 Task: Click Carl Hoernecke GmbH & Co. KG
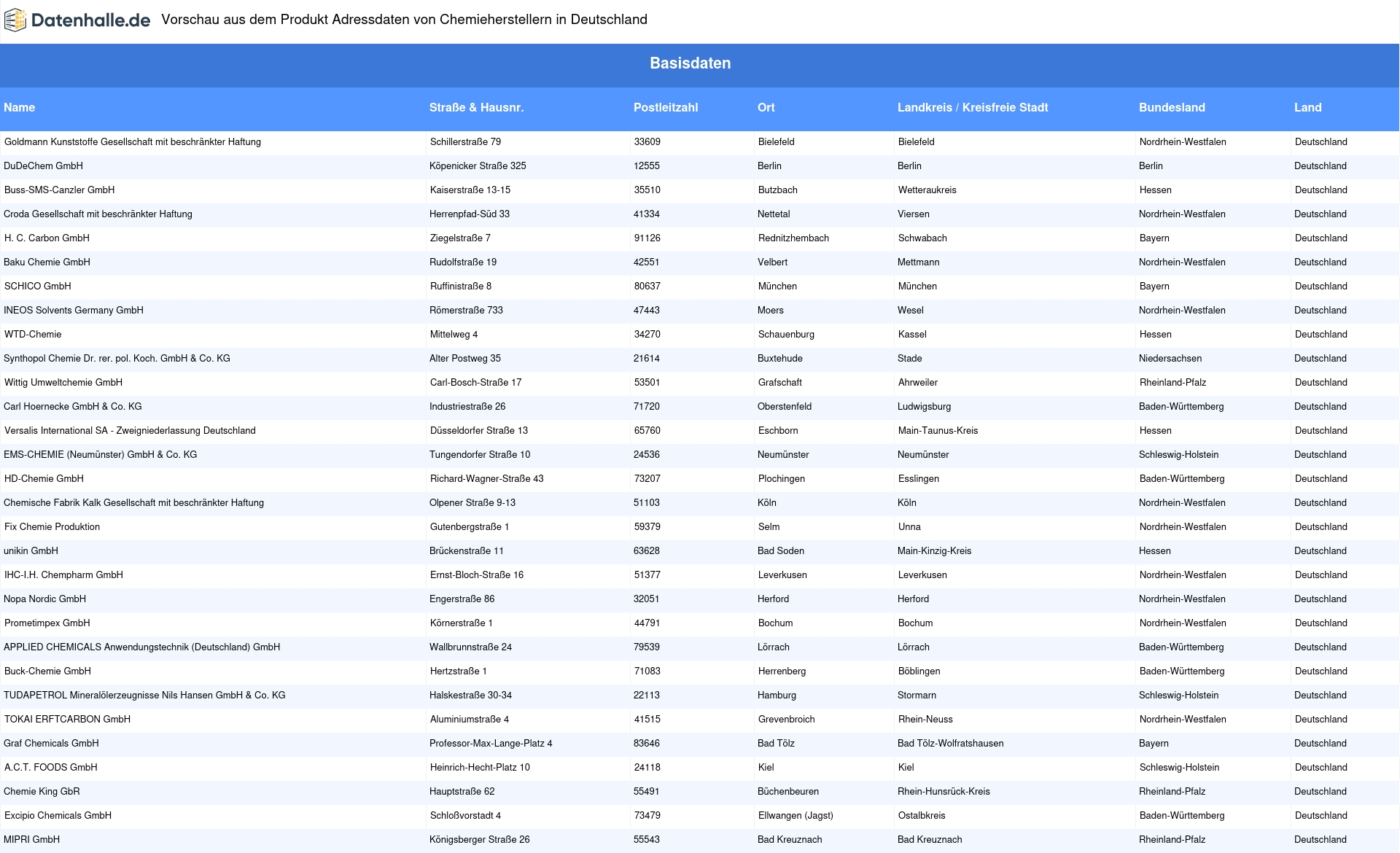[x=73, y=407]
